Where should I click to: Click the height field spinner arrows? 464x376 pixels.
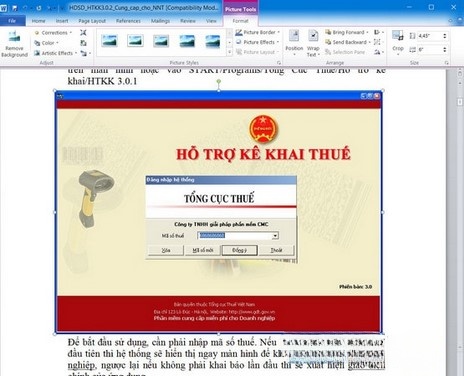pyautogui.click(x=445, y=36)
